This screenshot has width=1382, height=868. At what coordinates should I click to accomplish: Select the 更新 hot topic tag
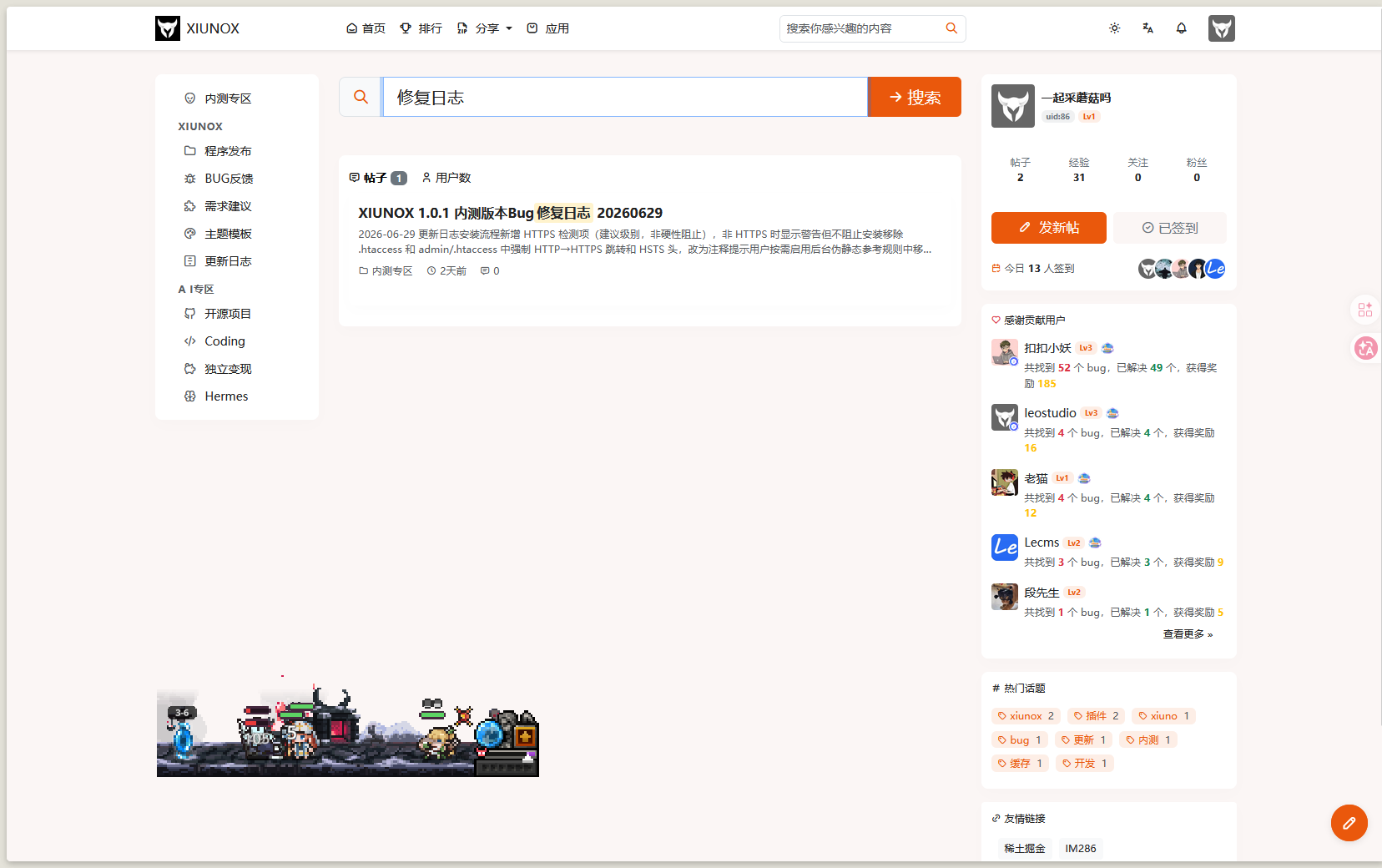[x=1083, y=740]
